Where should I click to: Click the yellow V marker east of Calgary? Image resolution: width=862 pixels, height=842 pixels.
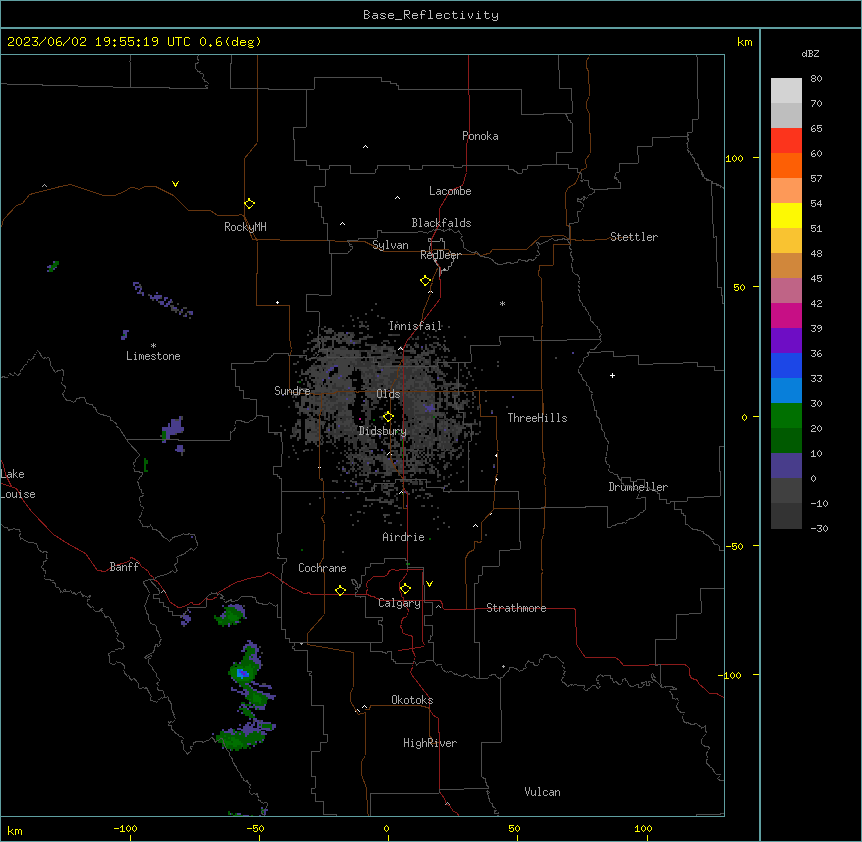click(x=429, y=584)
